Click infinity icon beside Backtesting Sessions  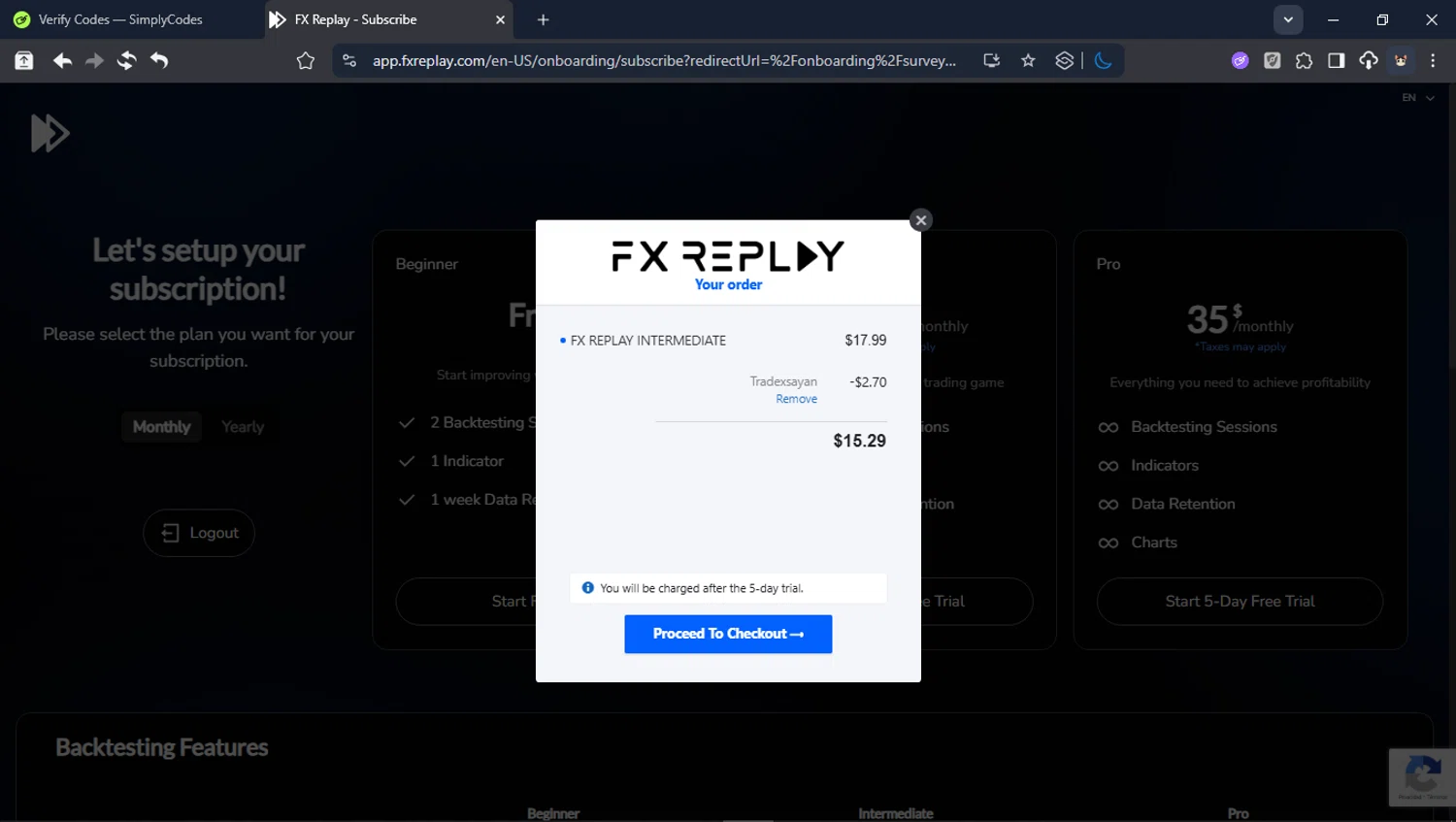1108,427
